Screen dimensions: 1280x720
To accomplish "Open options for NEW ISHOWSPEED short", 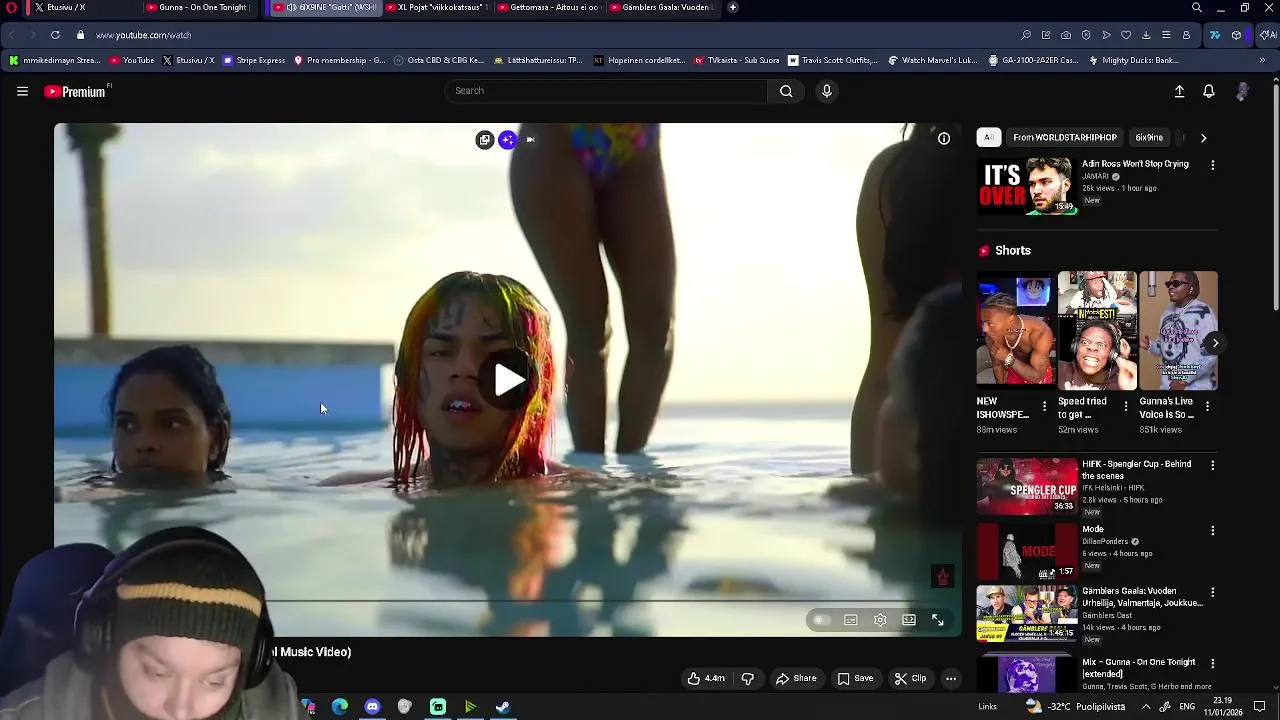I will [x=1044, y=407].
